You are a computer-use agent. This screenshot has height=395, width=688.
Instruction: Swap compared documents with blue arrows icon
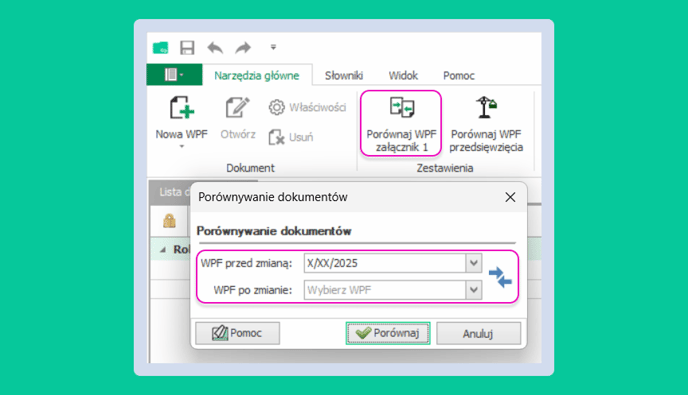click(500, 277)
